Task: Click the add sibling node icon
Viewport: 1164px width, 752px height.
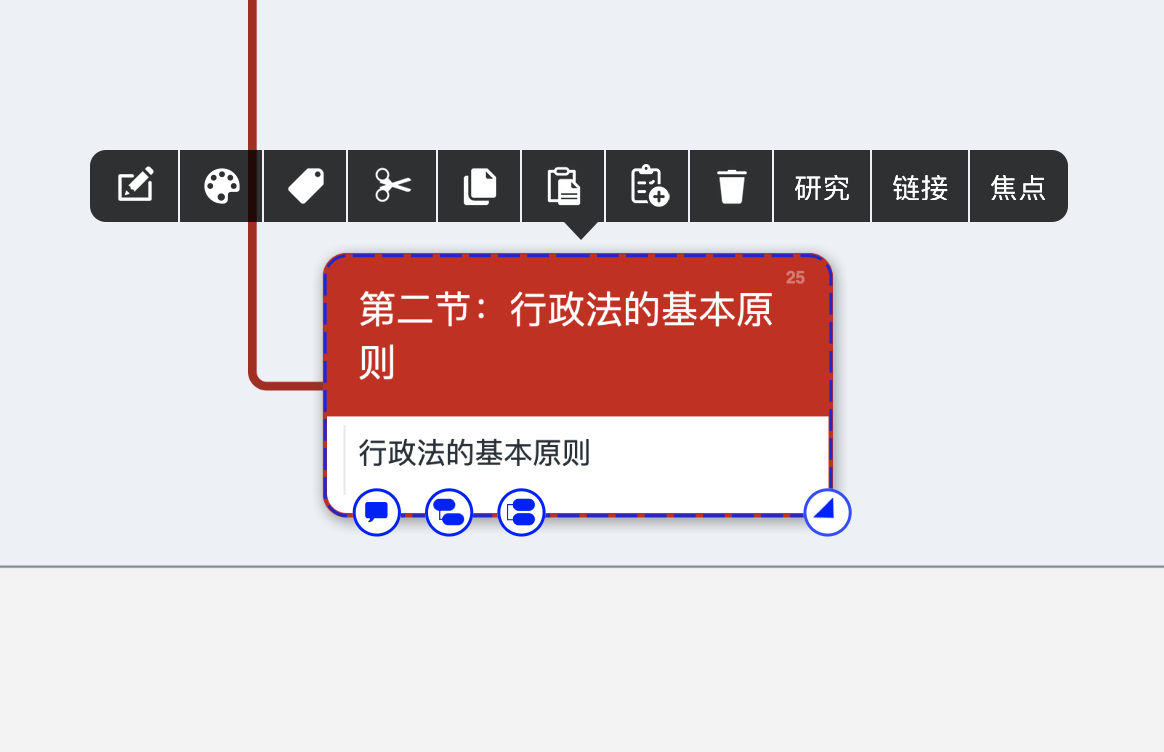Action: (x=521, y=512)
